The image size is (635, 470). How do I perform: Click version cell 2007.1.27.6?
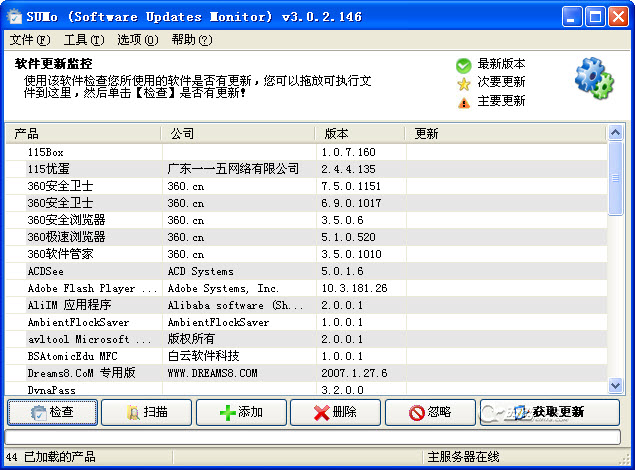tap(354, 373)
